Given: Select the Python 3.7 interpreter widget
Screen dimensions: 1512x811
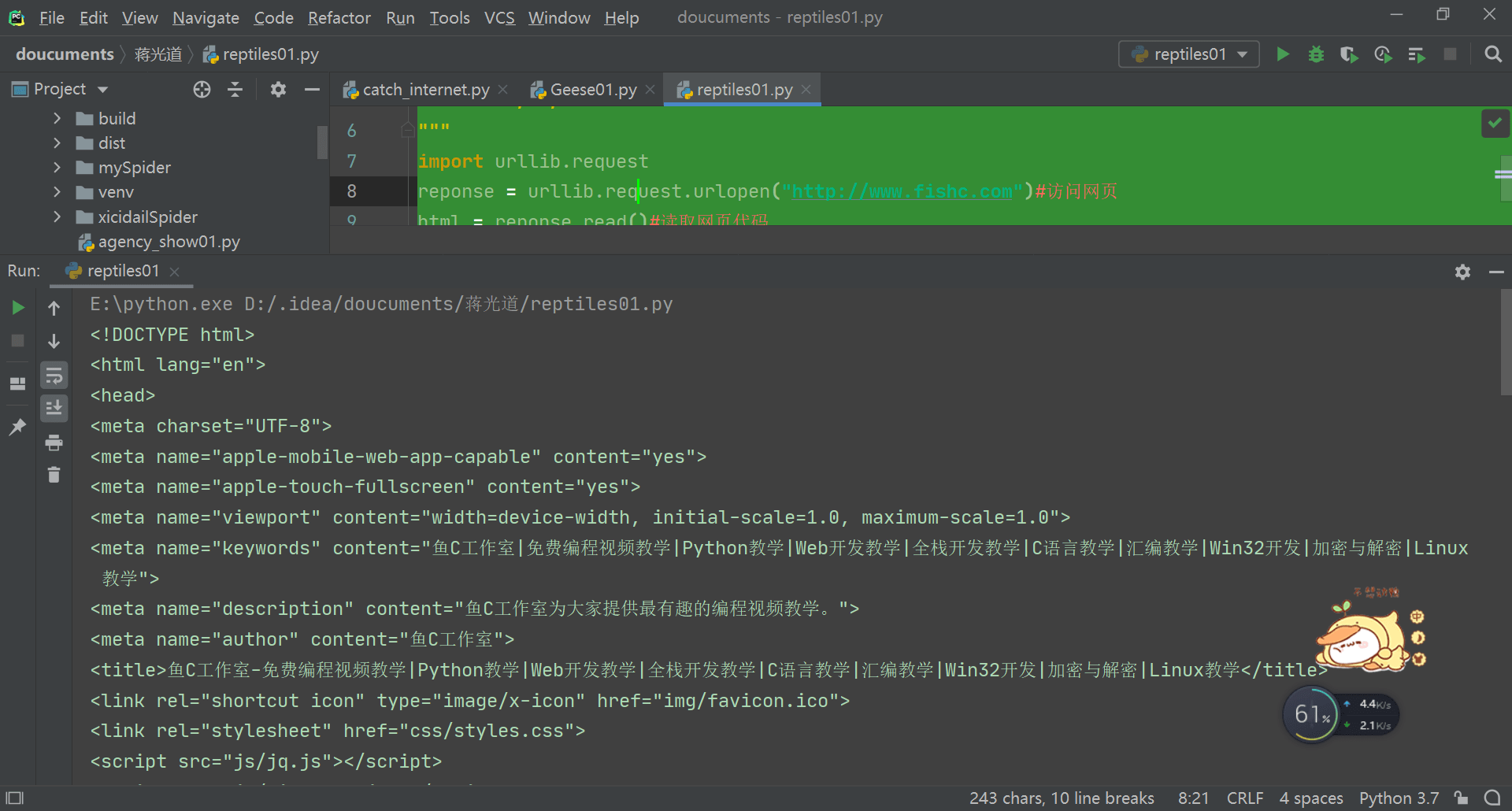Looking at the screenshot, I should 1399,798.
